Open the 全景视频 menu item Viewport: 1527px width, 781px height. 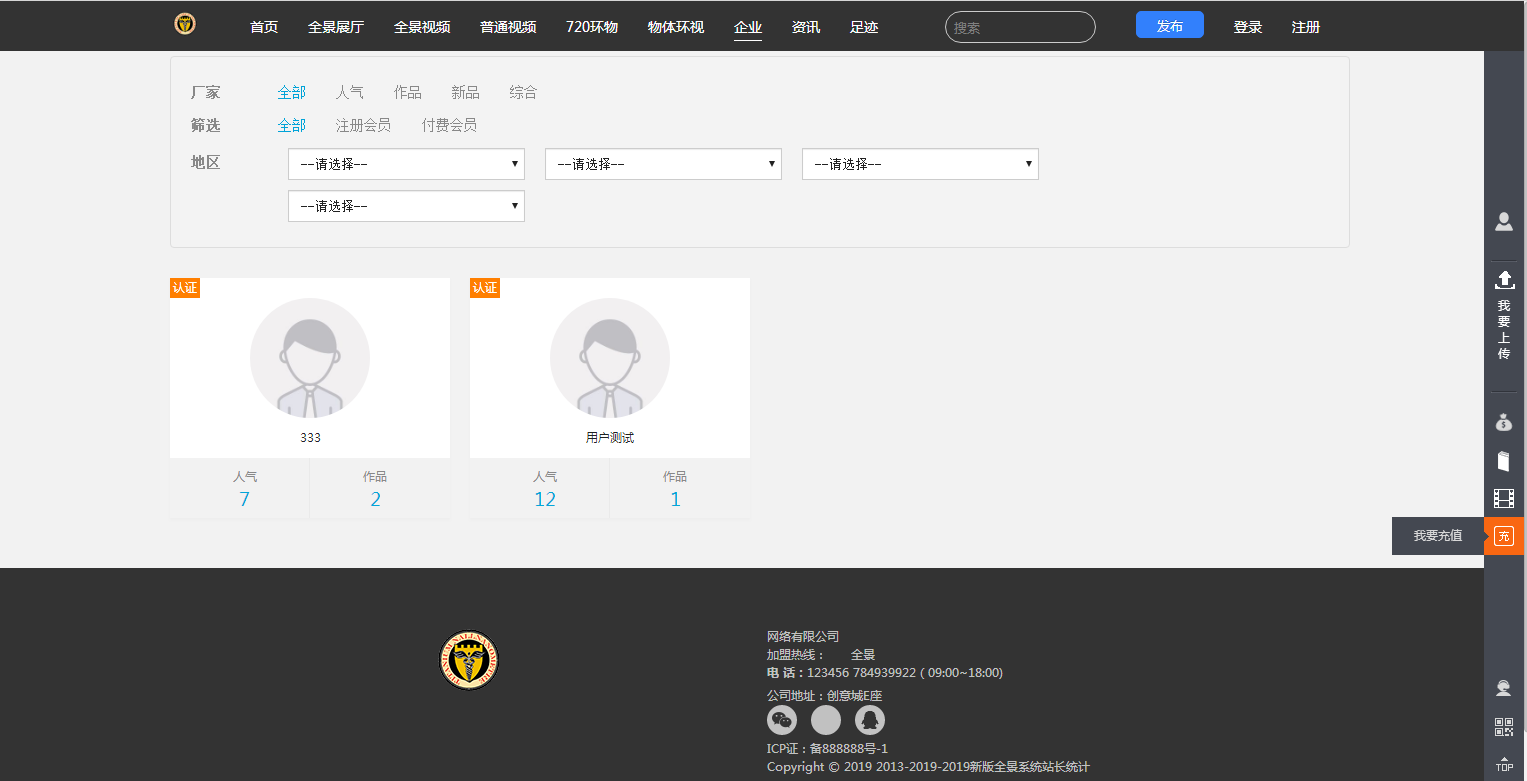421,27
